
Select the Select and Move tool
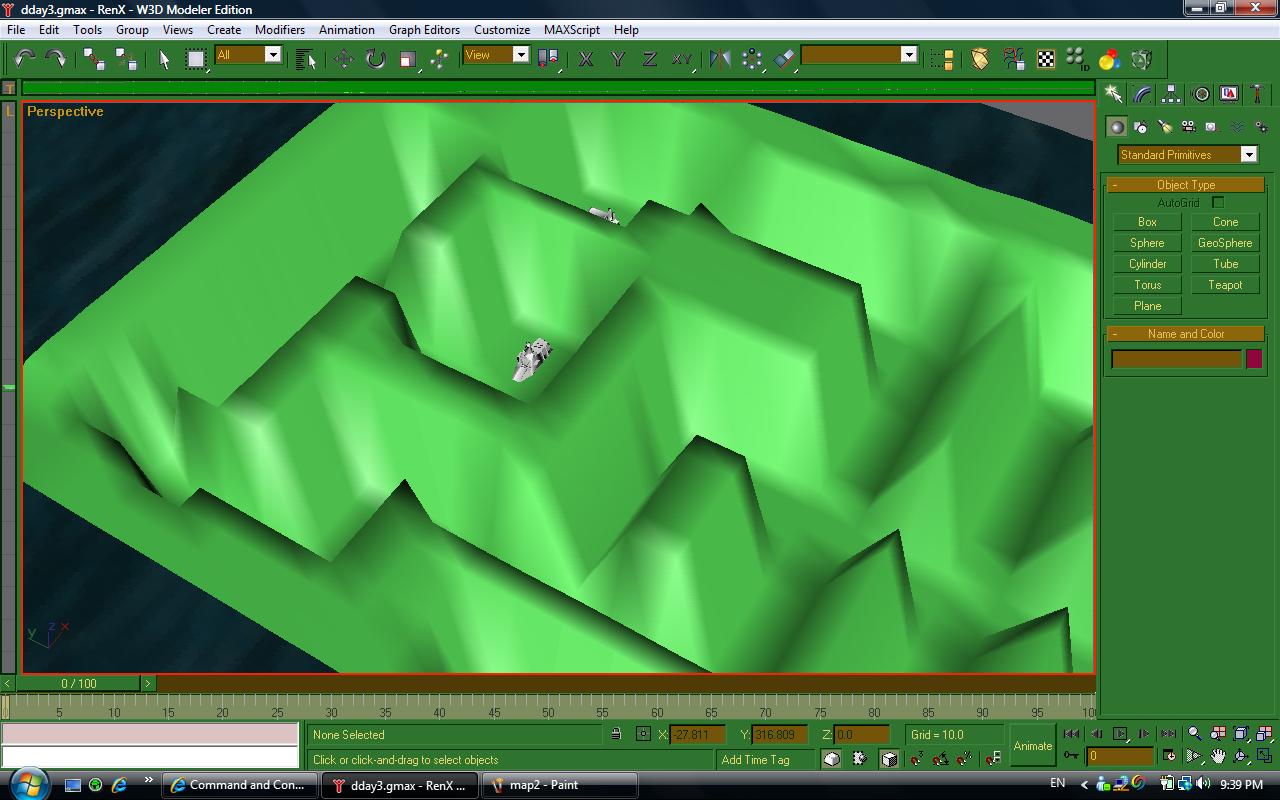click(x=344, y=59)
